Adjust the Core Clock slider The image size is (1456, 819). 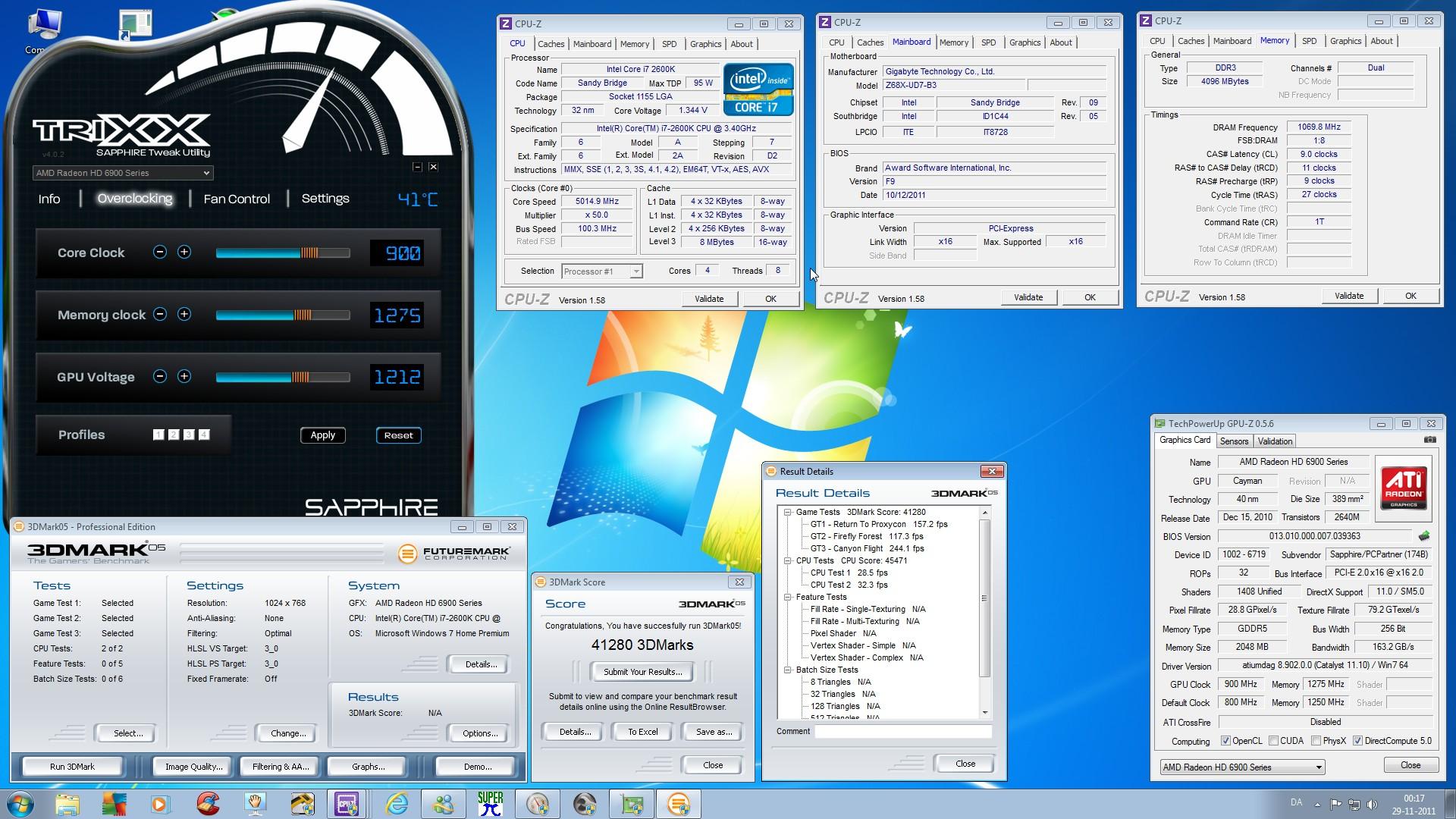pos(283,253)
